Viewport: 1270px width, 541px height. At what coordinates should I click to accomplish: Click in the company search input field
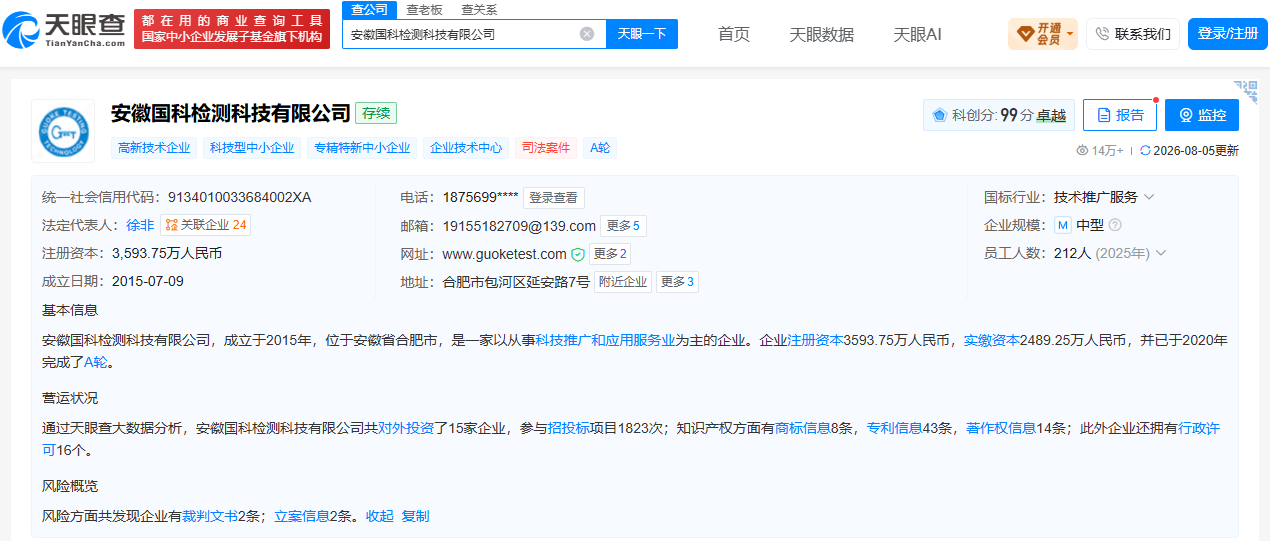[462, 34]
